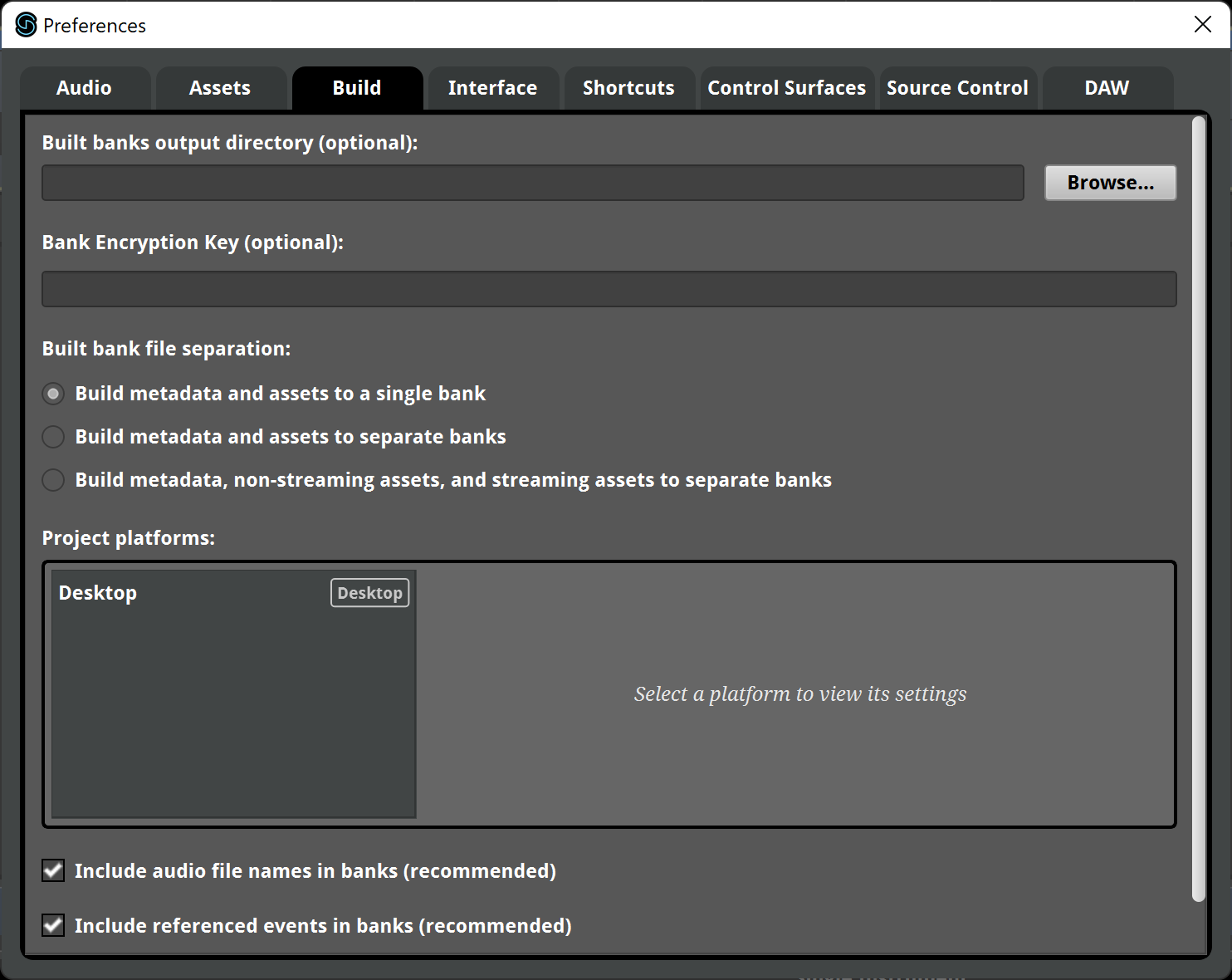Screen dimensions: 1232x980
Task: Go to the Interface tab
Action: 493,88
